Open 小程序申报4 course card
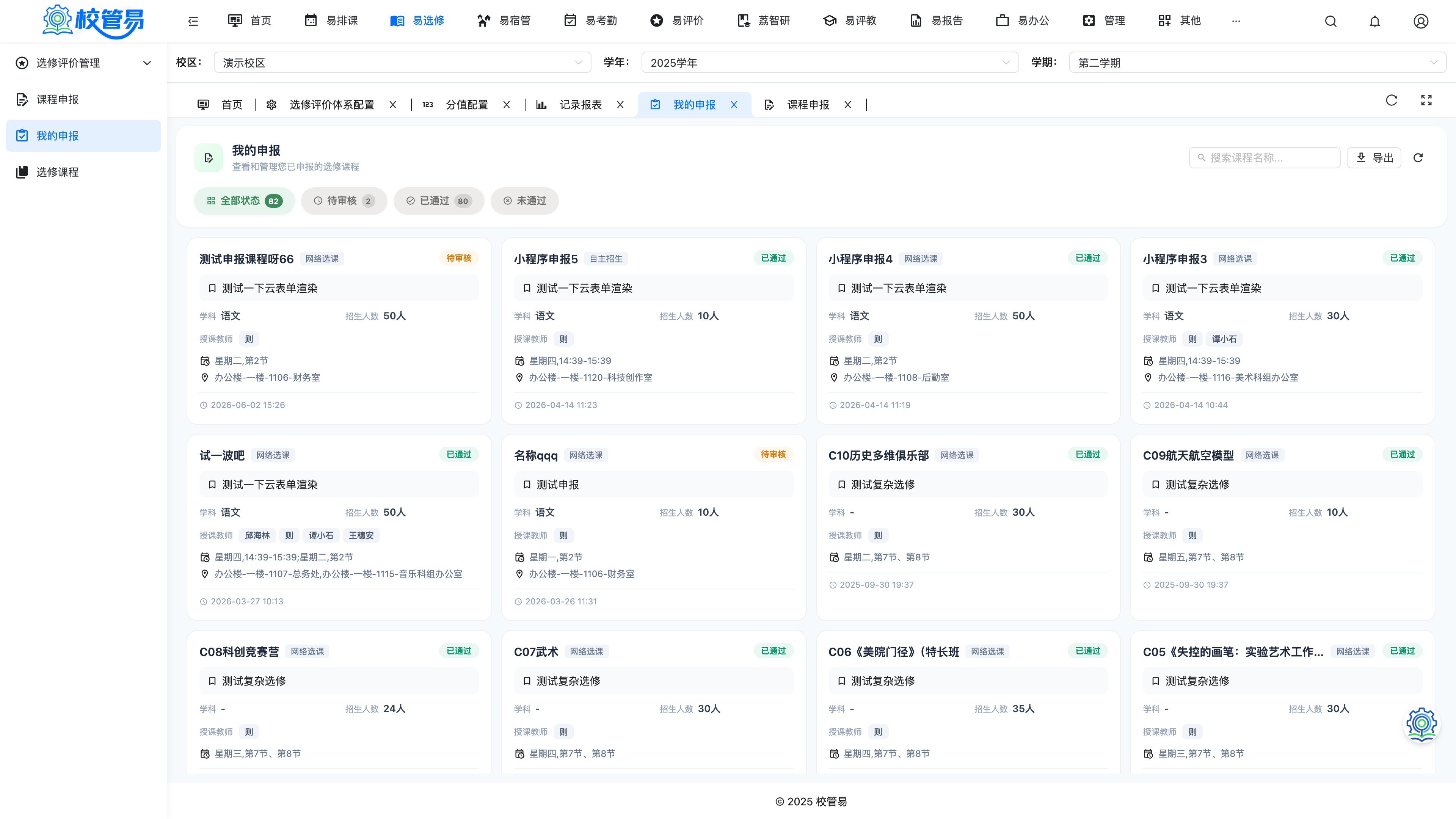This screenshot has height=819, width=1456. [x=968, y=331]
